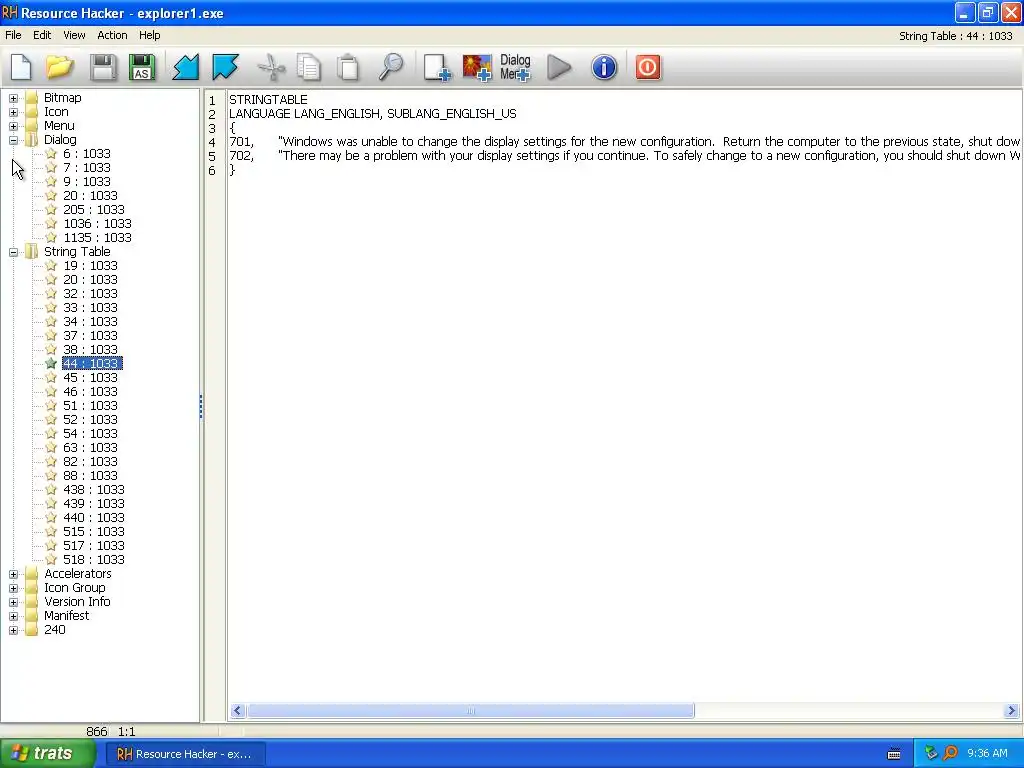Image resolution: width=1024 pixels, height=768 pixels.
Task: Click the right-pointing blue bookmark icon
Action: 225,67
